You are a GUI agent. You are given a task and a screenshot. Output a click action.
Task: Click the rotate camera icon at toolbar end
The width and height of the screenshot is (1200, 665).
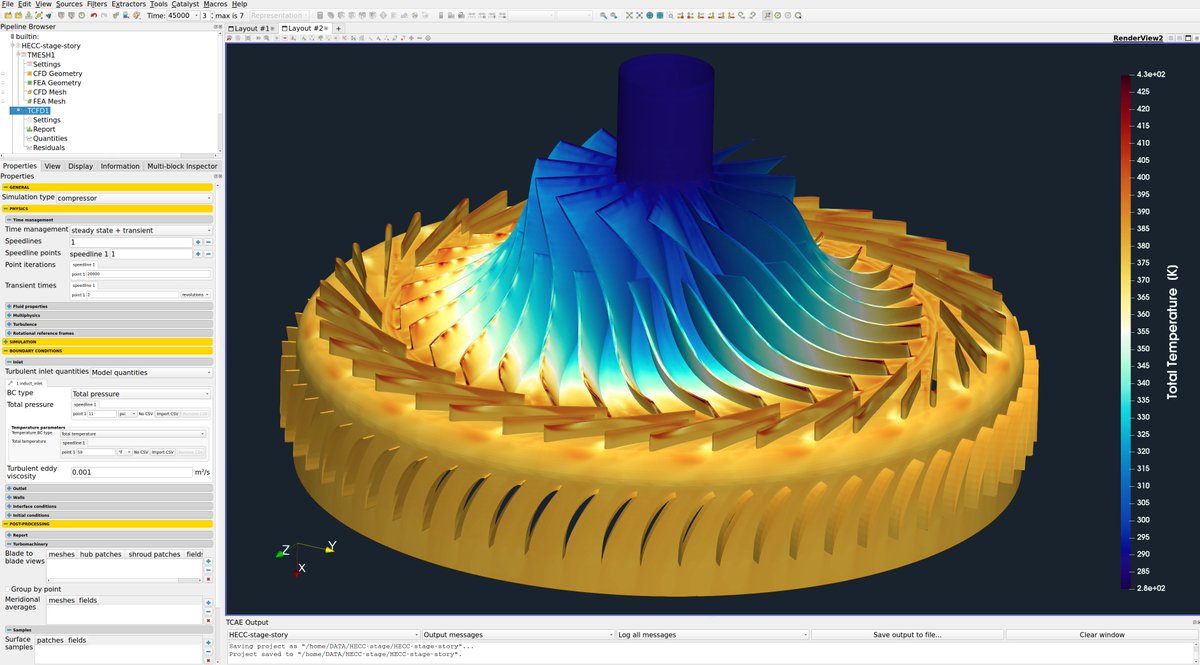coord(797,16)
